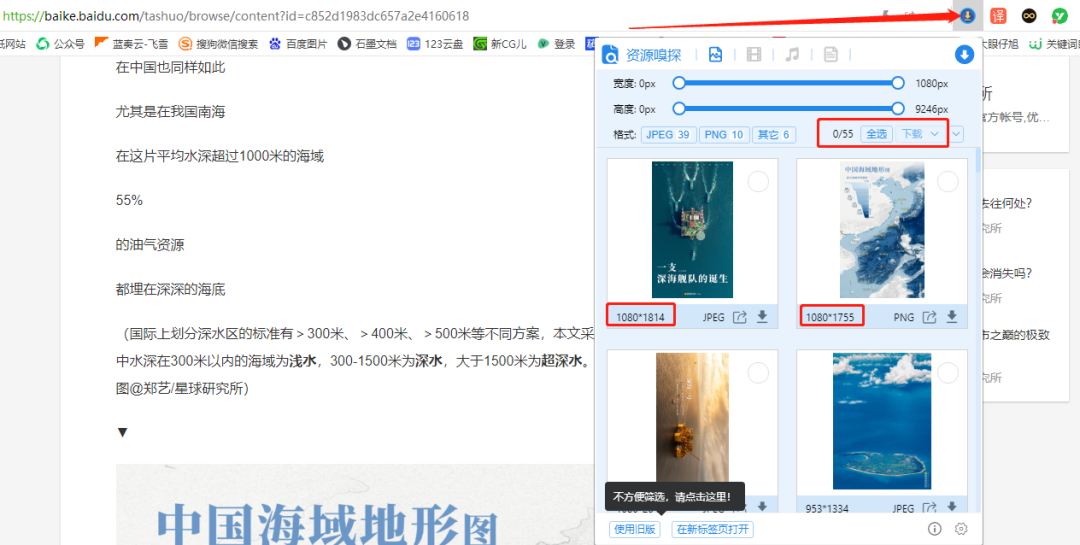
Task: Click the 55% text on the page
Action: [129, 200]
